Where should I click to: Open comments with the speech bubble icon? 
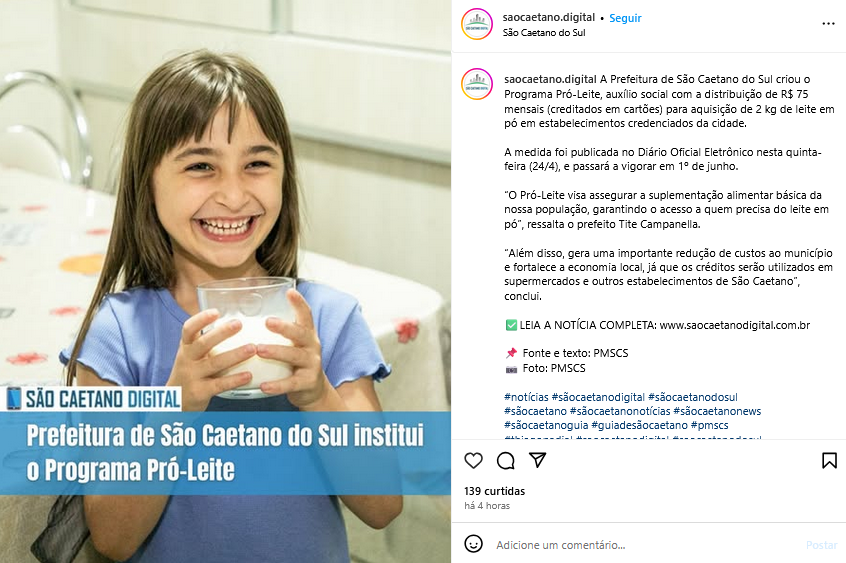click(506, 460)
